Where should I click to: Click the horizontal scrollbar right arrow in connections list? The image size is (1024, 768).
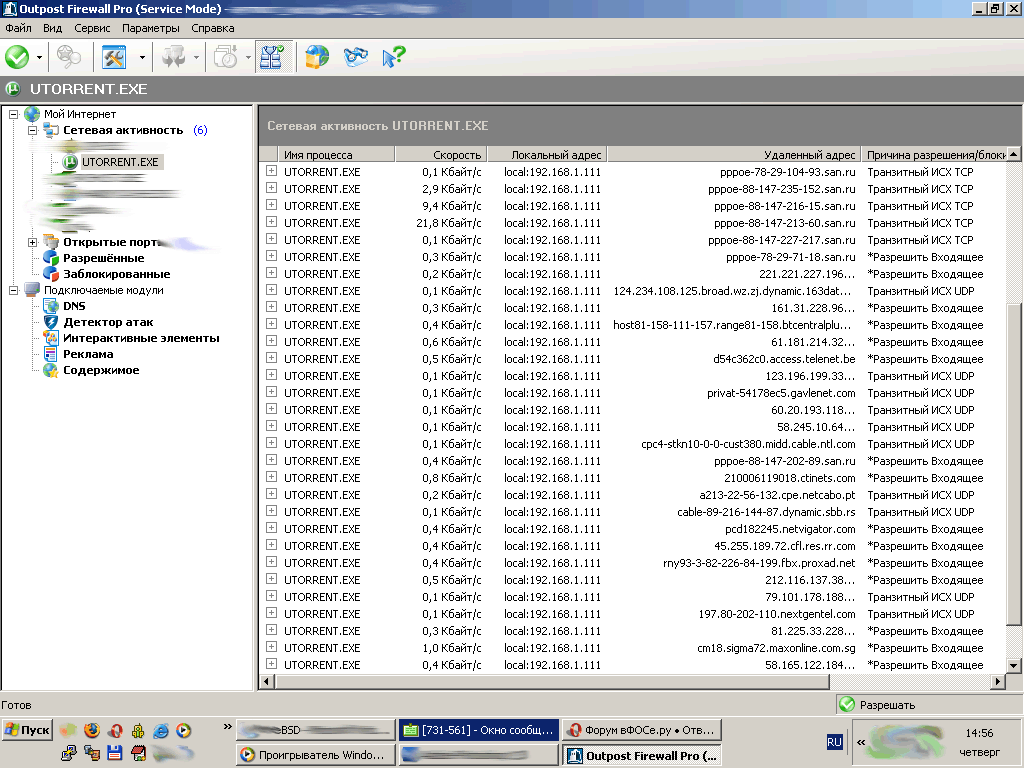pyautogui.click(x=997, y=681)
